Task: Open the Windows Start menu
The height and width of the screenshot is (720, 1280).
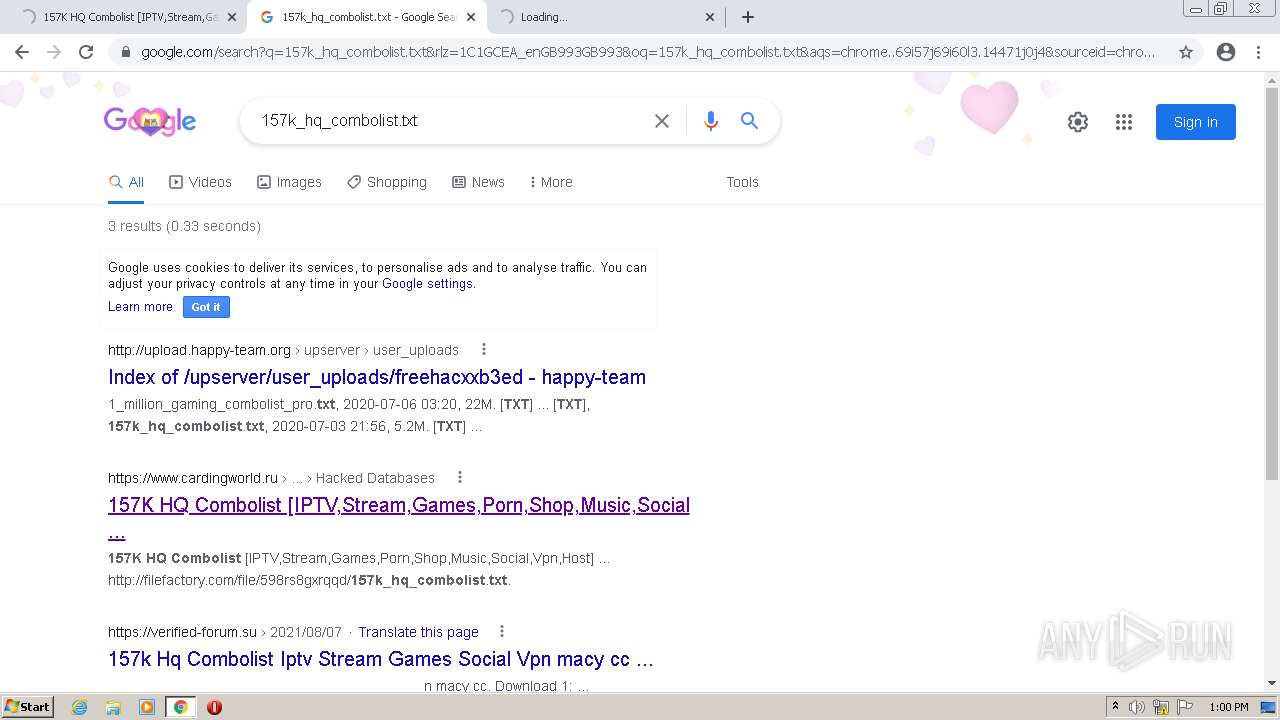Action: point(28,707)
